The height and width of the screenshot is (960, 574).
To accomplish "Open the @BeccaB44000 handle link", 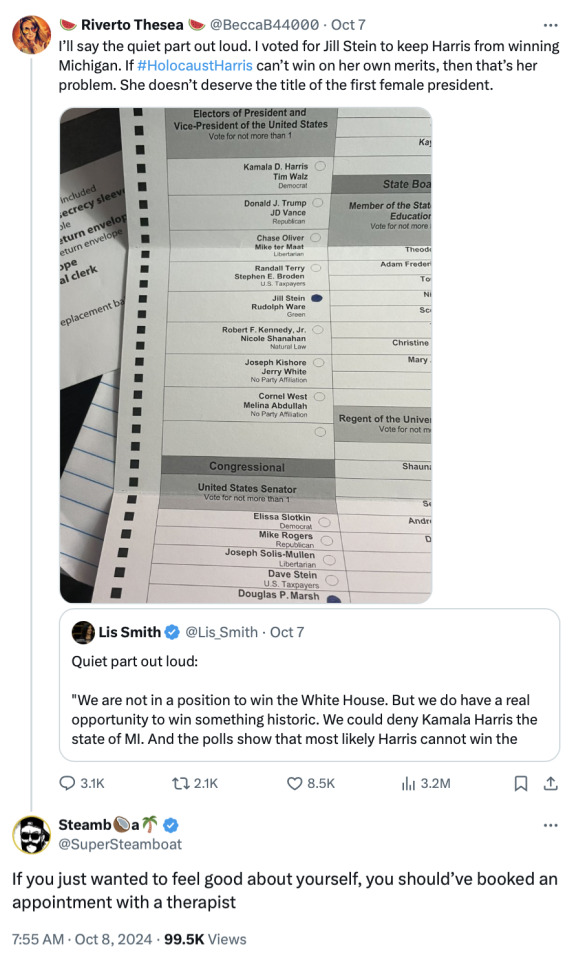I will (x=264, y=25).
